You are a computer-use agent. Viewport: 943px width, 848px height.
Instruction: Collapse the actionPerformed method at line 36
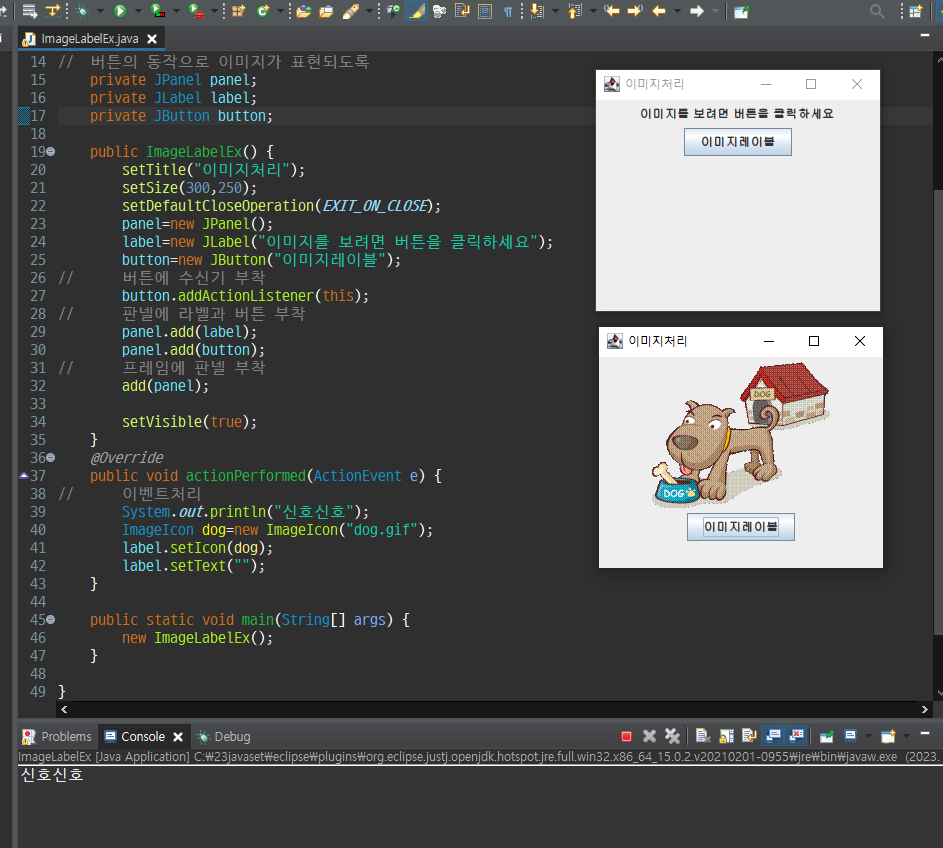pyautogui.click(x=51, y=458)
